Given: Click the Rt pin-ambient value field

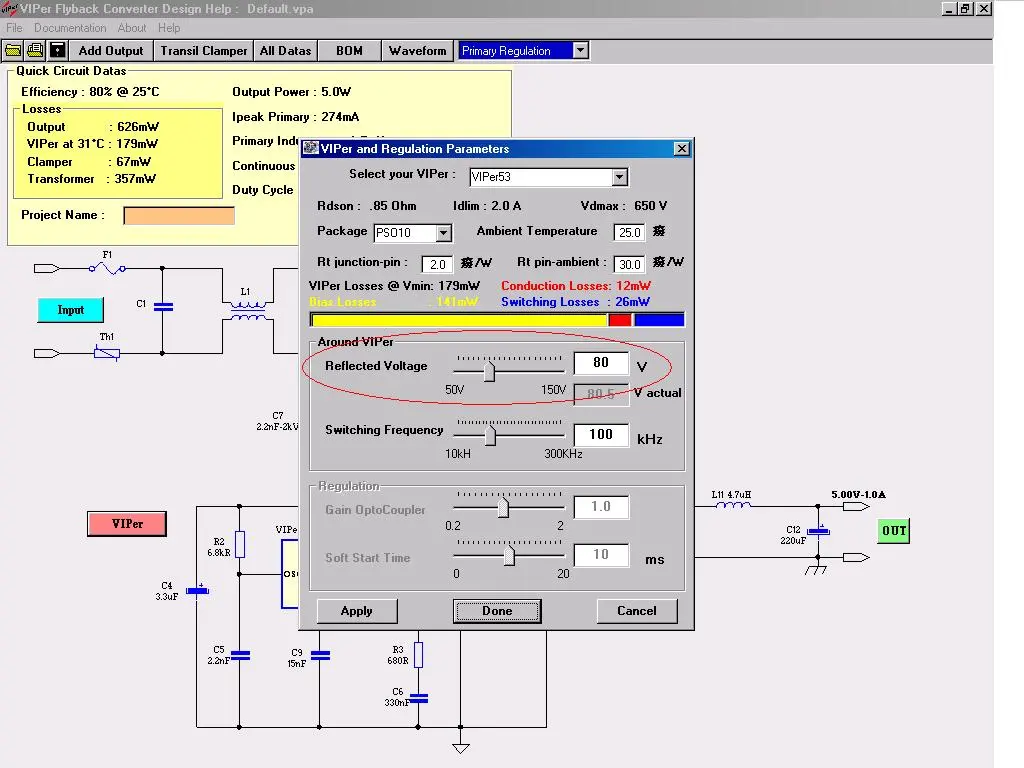Looking at the screenshot, I should [630, 264].
